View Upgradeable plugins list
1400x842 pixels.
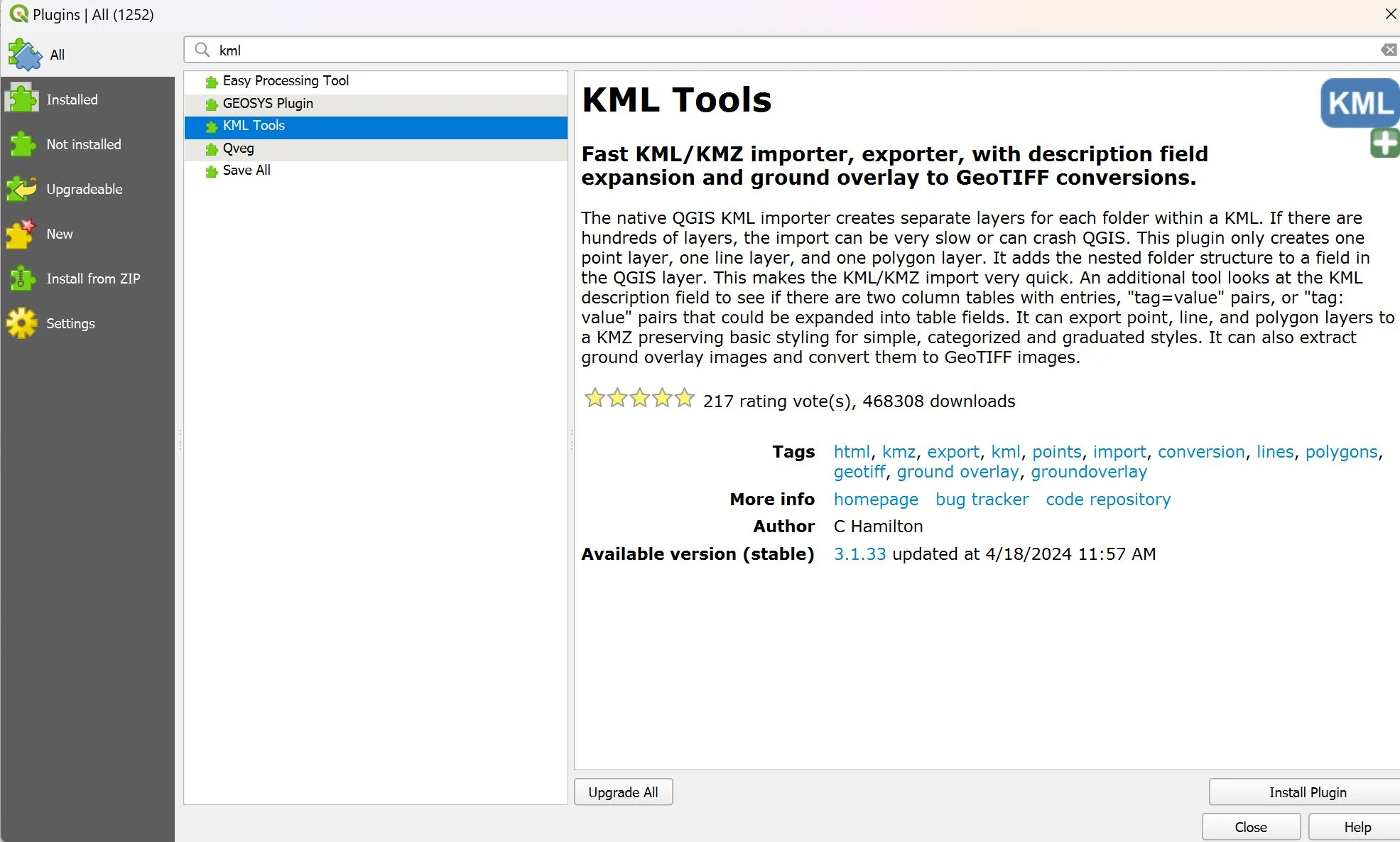[x=22, y=188]
